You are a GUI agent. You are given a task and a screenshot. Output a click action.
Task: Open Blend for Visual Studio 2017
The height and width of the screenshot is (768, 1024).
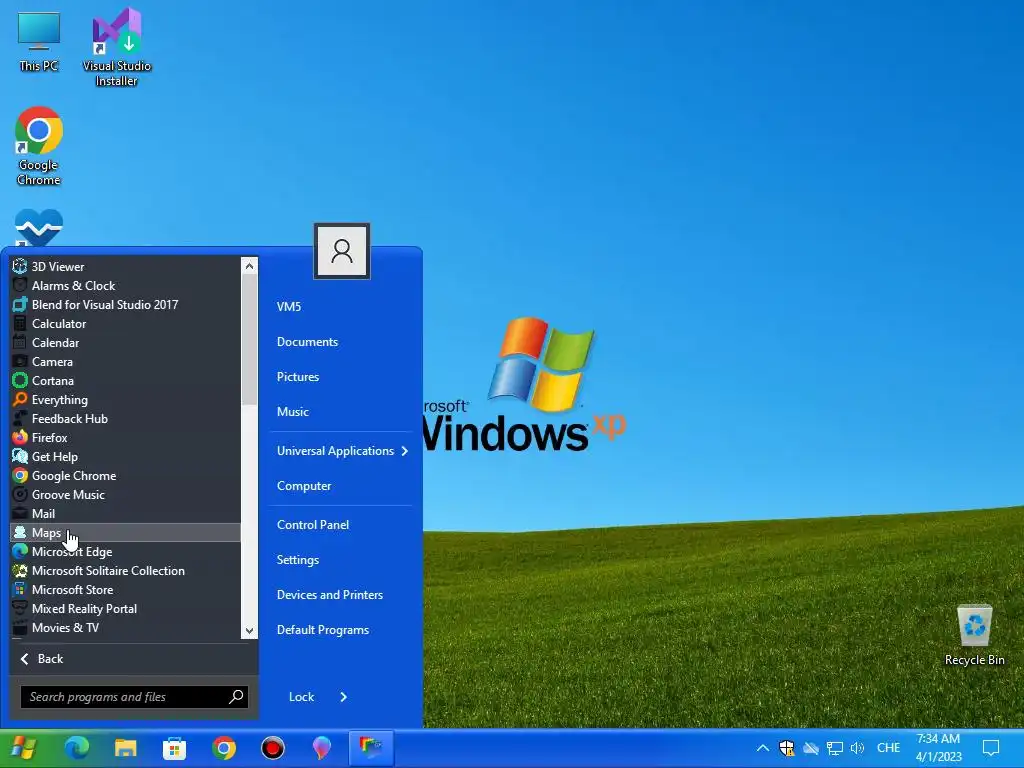coord(125,304)
